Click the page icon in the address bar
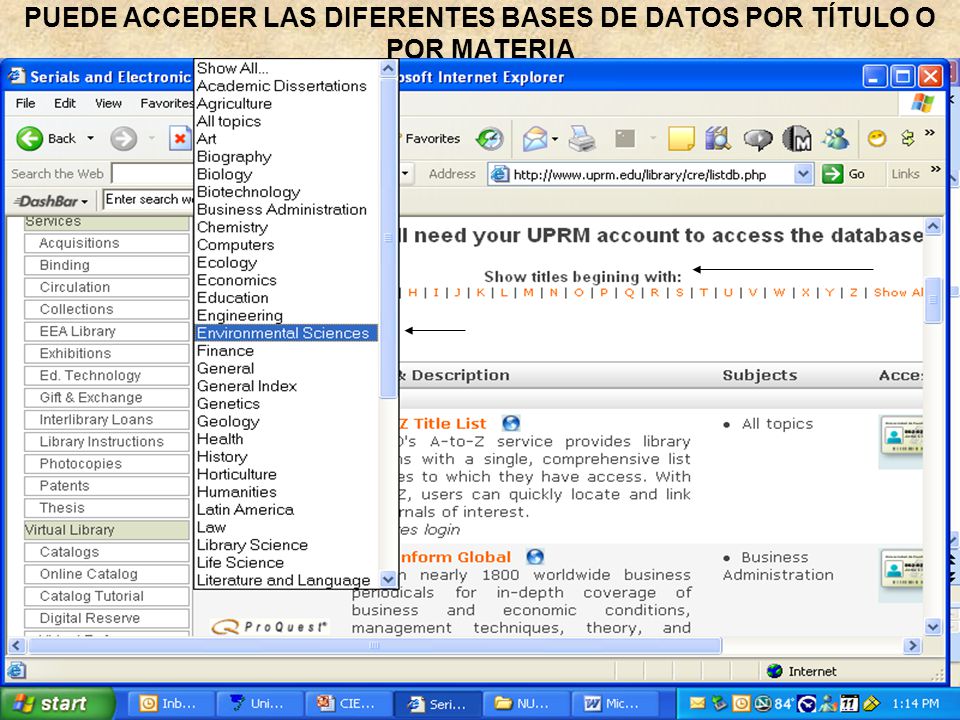 tap(500, 174)
